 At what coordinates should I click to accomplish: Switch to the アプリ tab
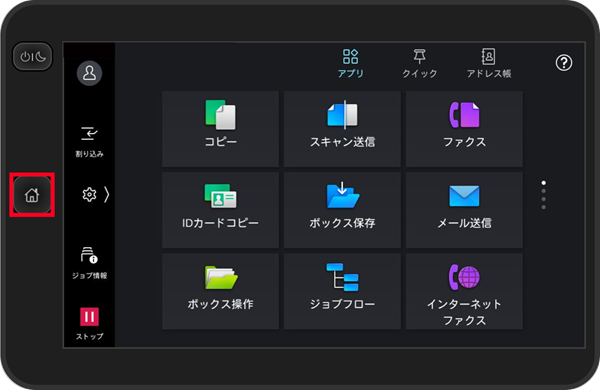tap(351, 63)
